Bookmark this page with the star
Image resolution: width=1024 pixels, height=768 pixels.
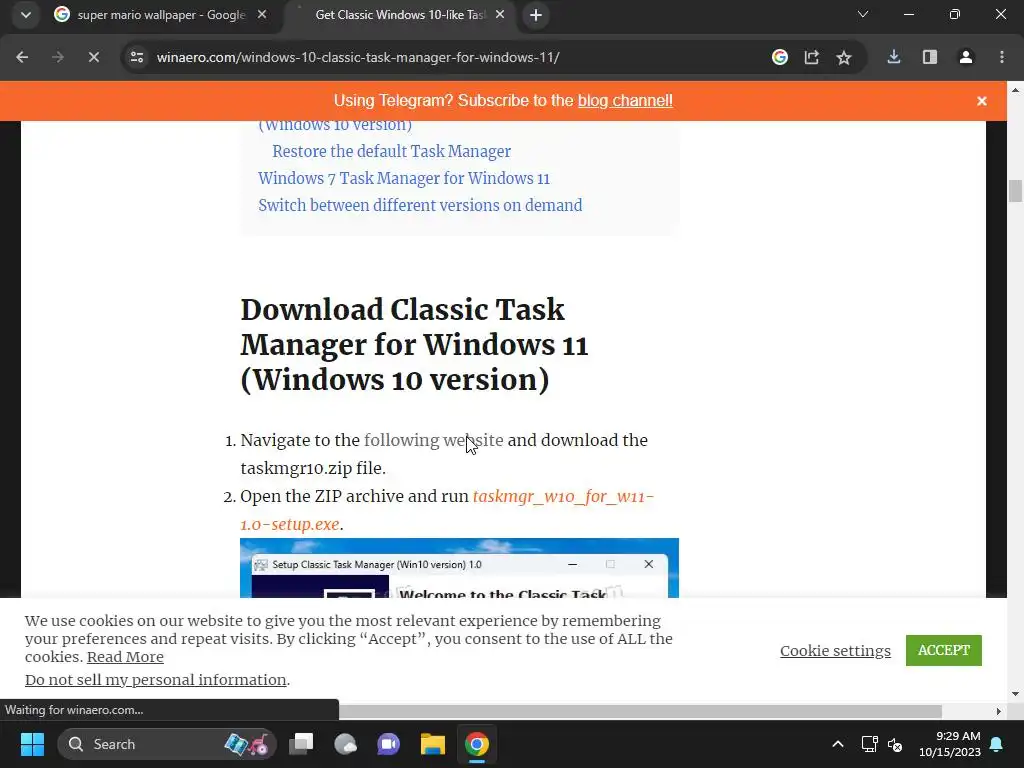point(844,57)
